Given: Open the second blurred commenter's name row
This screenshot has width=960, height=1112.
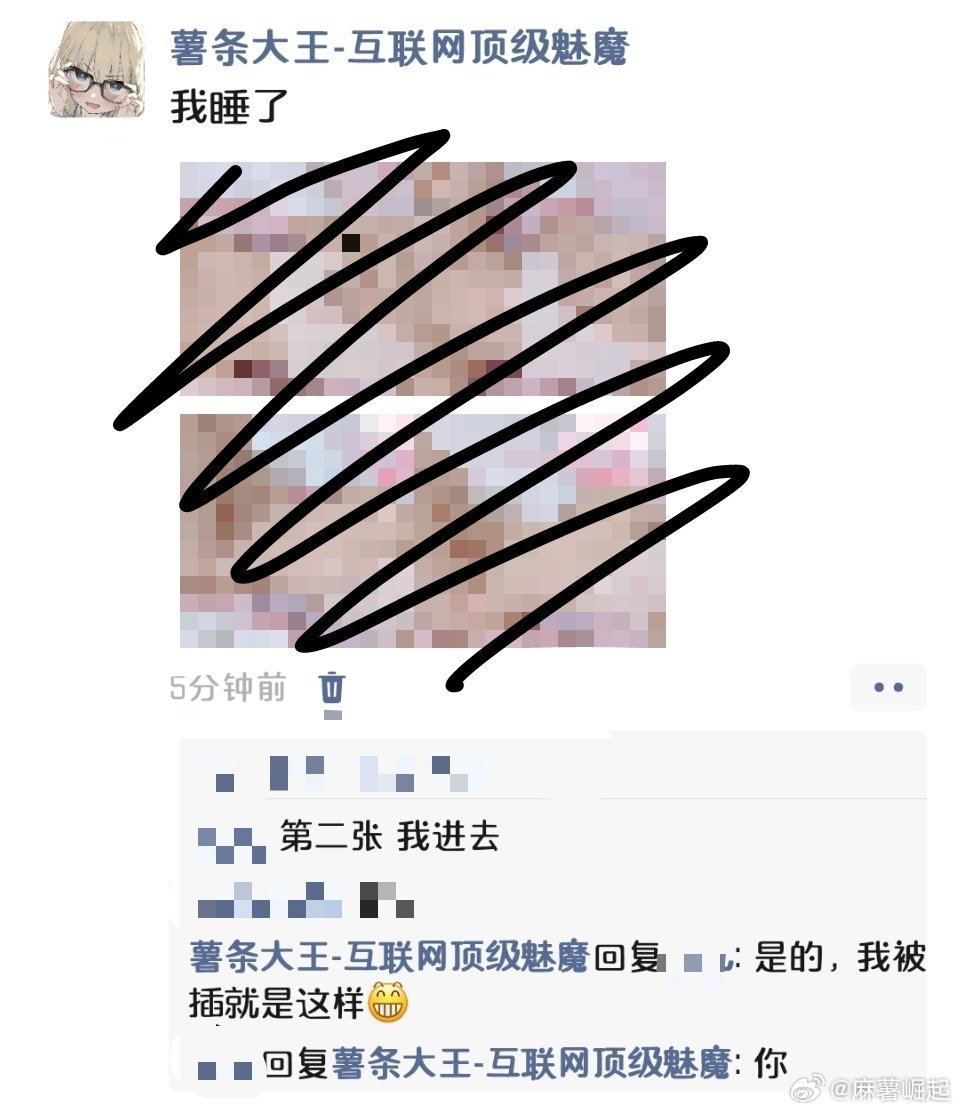Looking at the screenshot, I should 306,900.
